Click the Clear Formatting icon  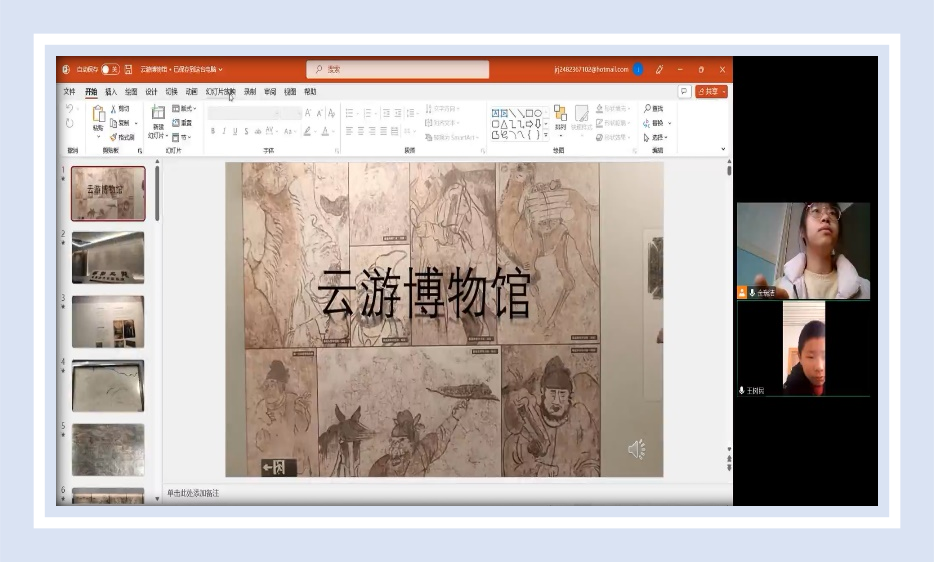(x=332, y=113)
